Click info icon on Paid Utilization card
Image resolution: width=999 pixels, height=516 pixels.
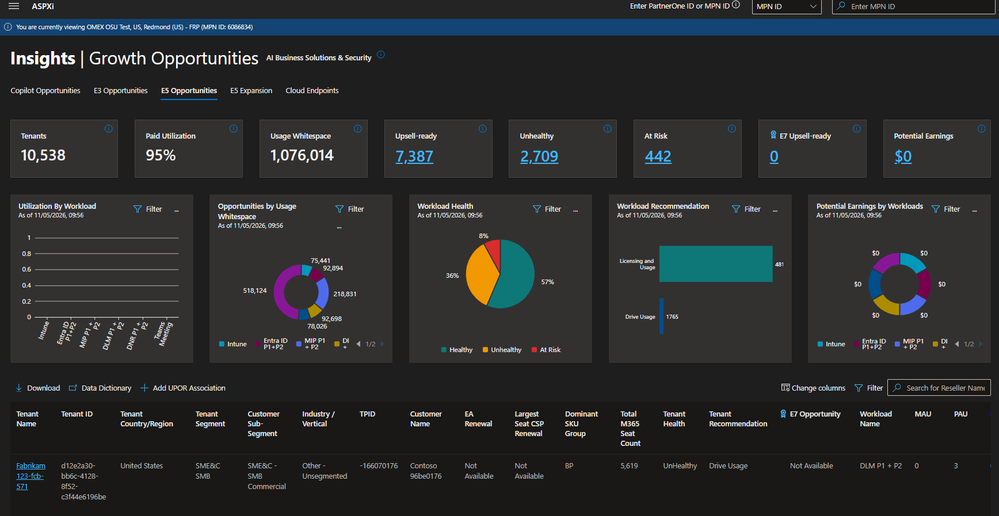[x=233, y=129]
